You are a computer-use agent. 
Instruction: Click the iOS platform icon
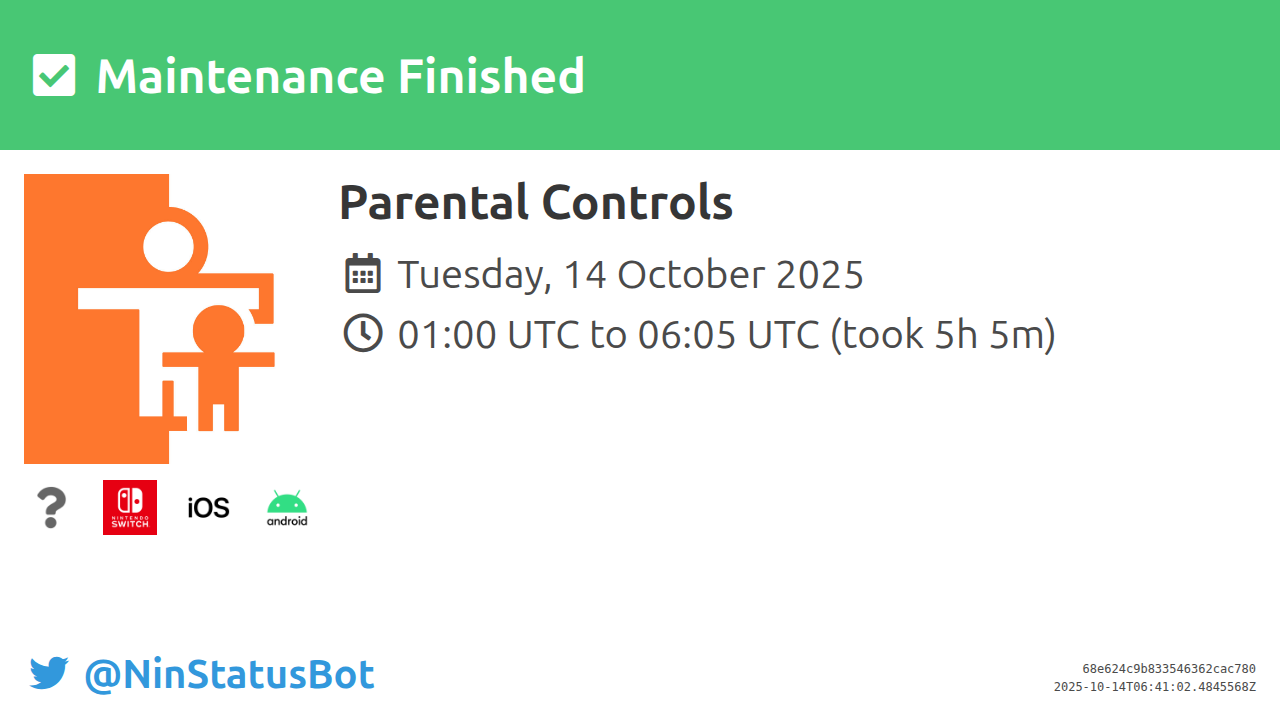(208, 508)
